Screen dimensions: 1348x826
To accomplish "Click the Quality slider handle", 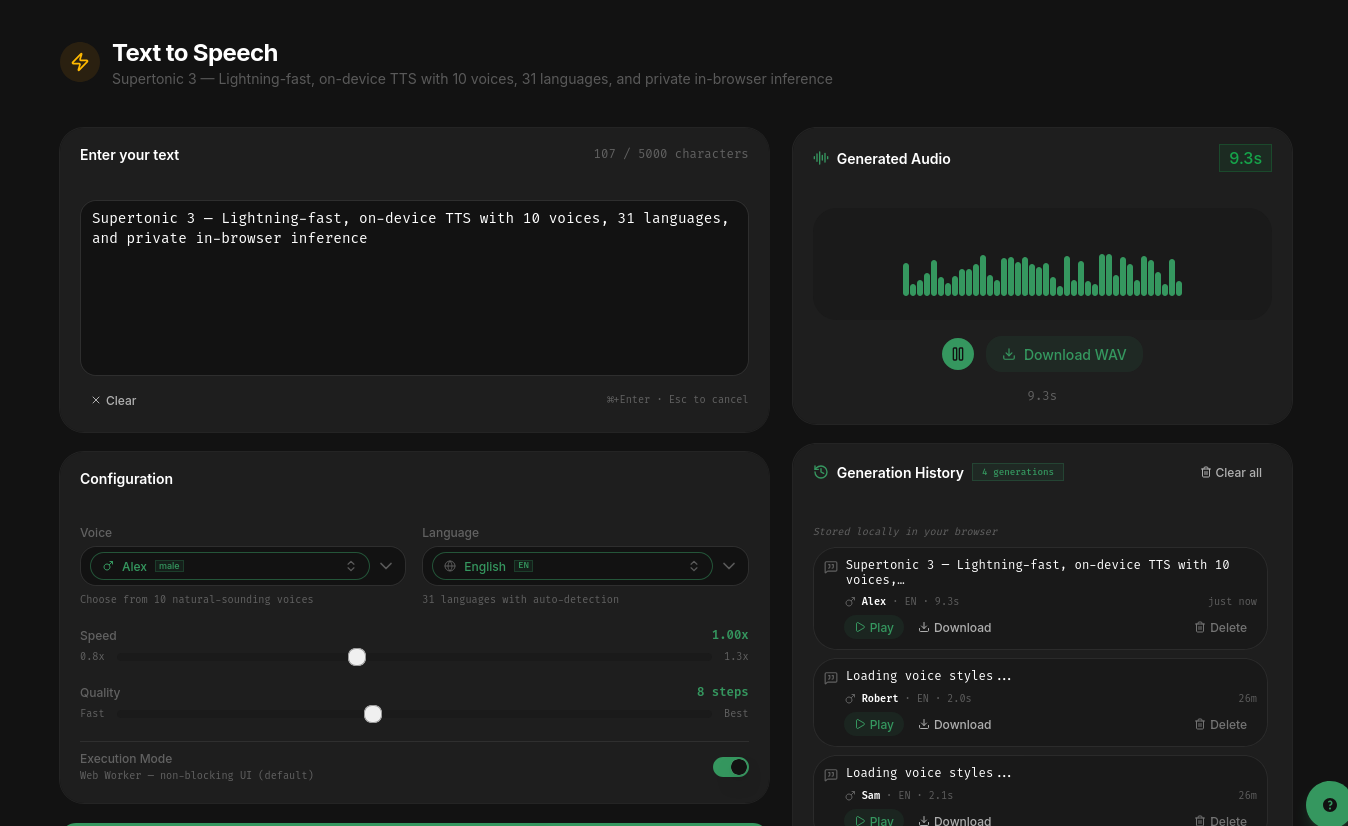I will coord(373,714).
